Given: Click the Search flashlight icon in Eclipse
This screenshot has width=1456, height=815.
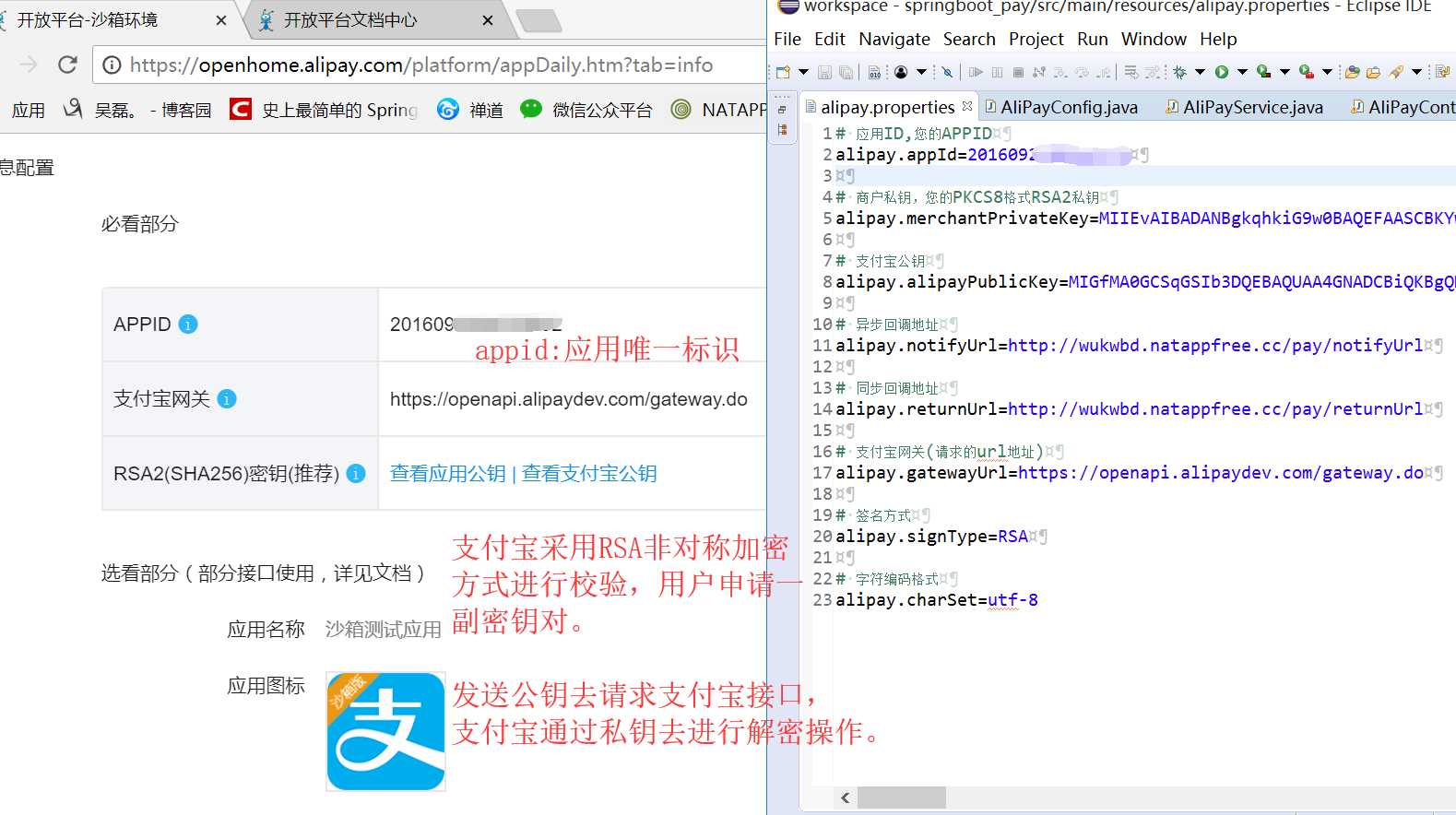Looking at the screenshot, I should tap(1396, 72).
